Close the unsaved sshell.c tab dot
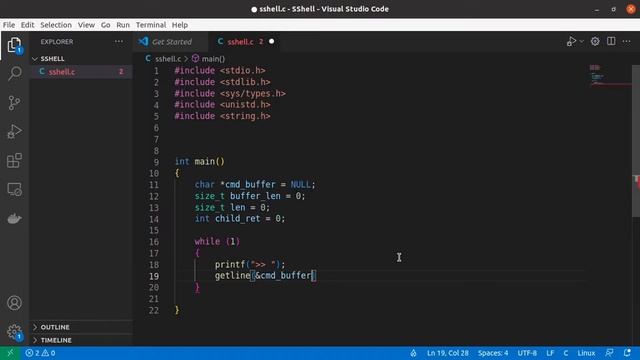640x360 pixels. [271, 41]
